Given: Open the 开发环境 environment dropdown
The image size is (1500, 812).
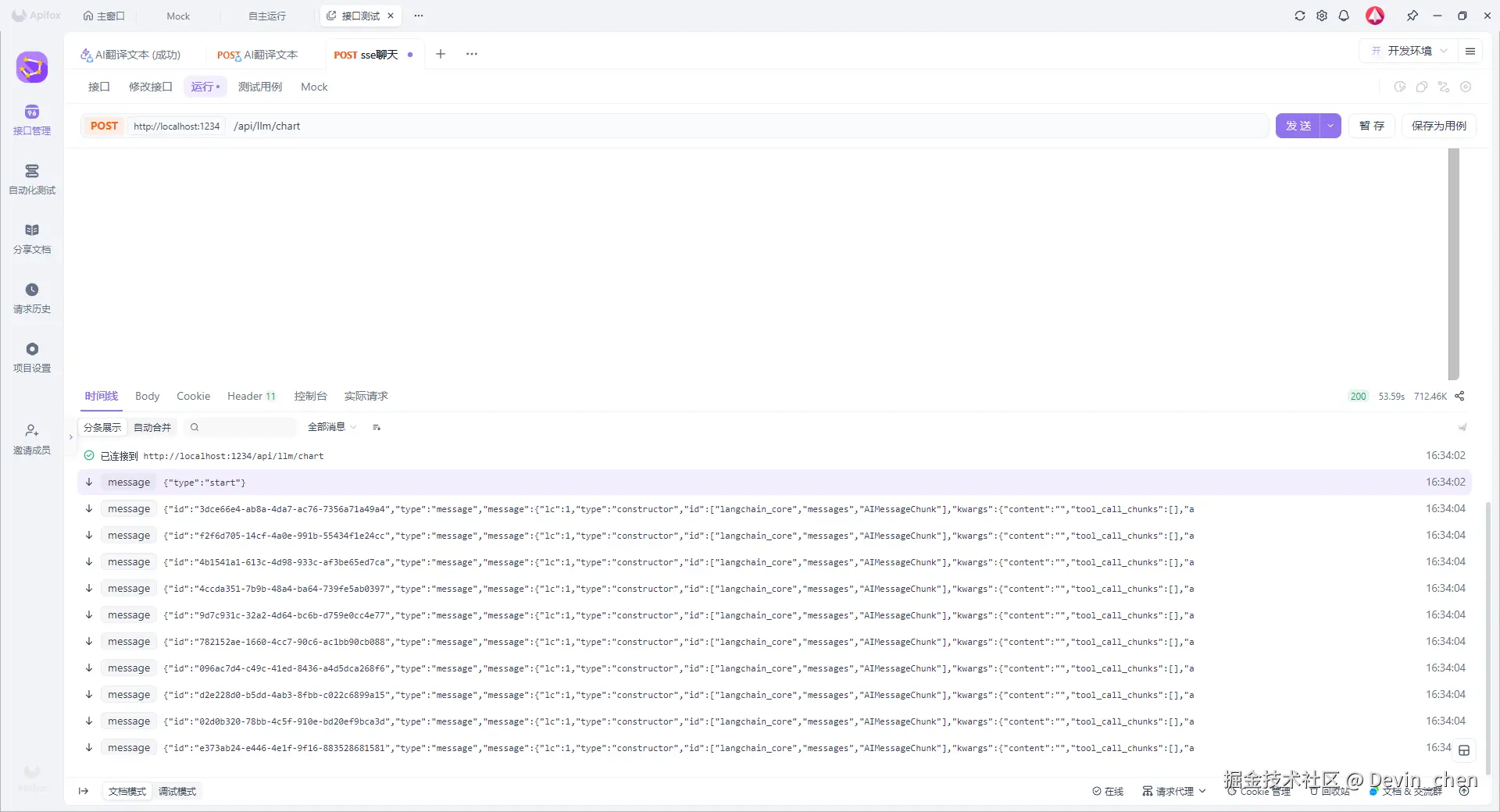Looking at the screenshot, I should pos(1409,51).
